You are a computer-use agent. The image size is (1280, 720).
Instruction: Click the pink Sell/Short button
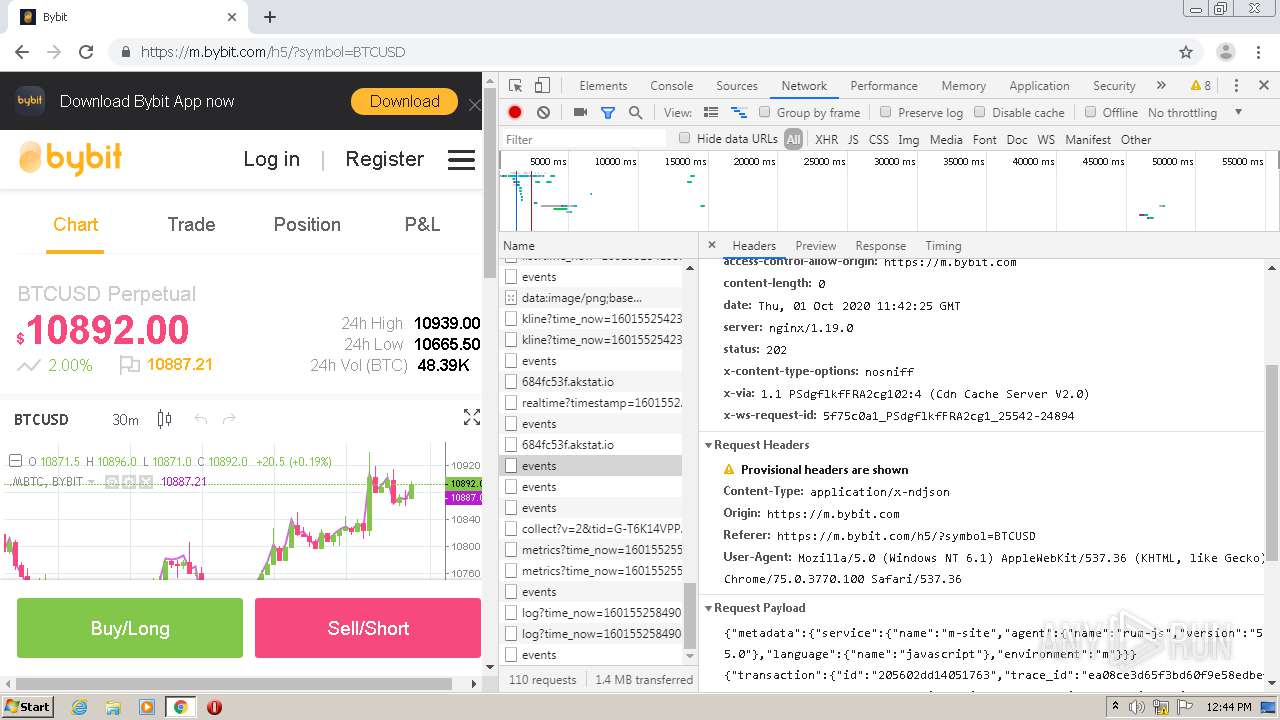click(x=368, y=628)
